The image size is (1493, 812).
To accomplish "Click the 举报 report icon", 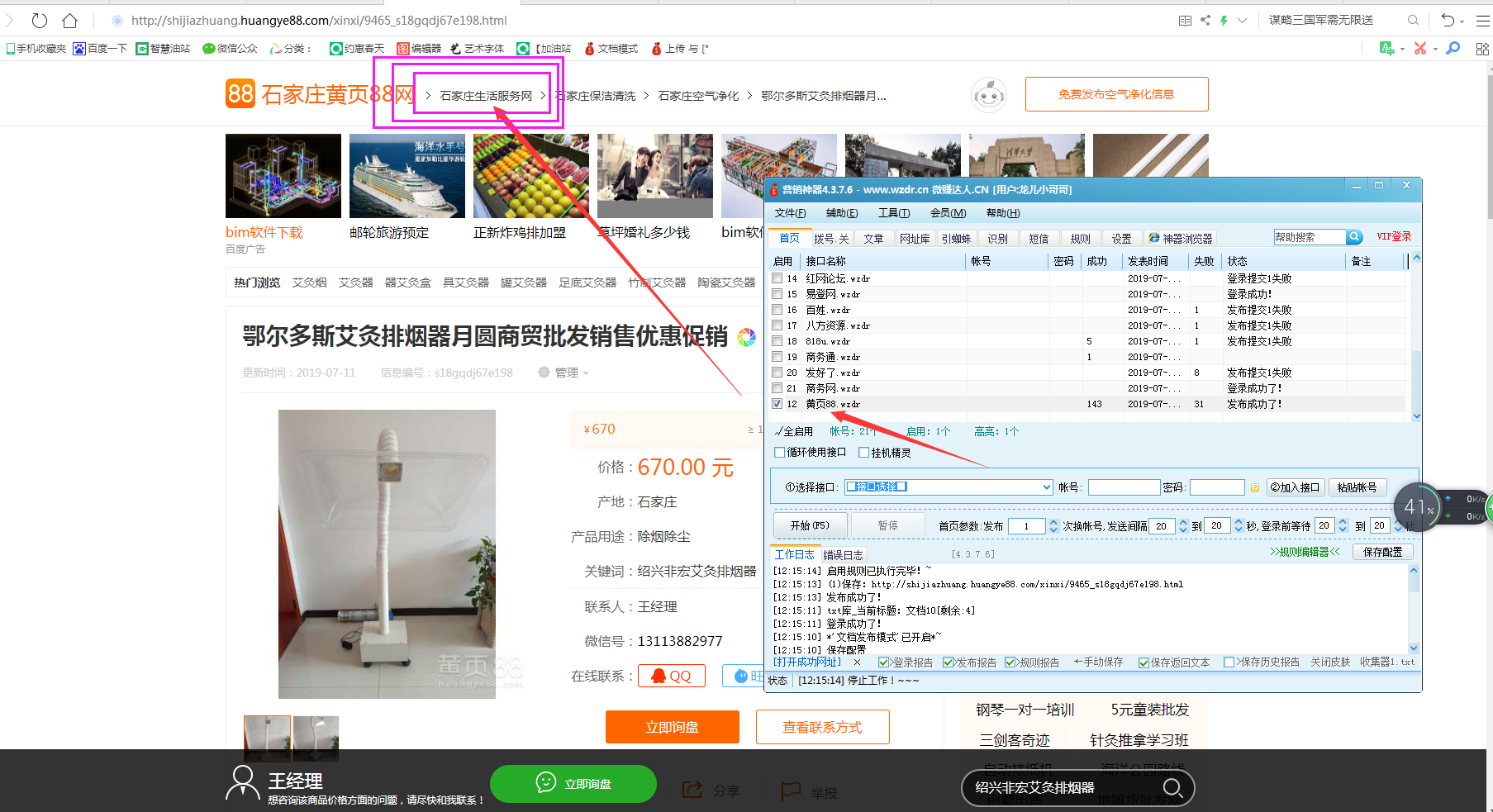I will pos(790,791).
